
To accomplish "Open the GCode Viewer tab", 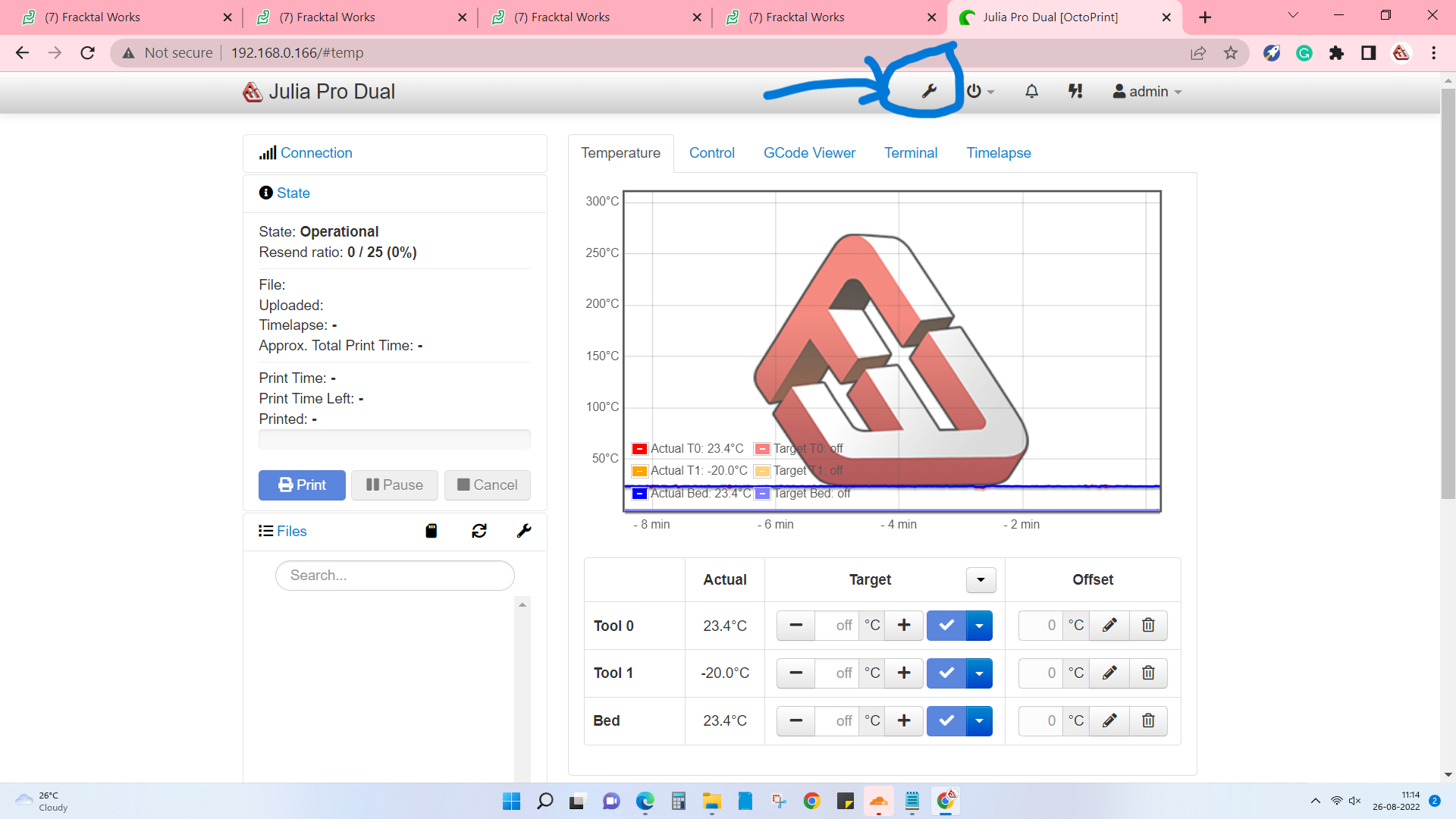I will pos(809,153).
